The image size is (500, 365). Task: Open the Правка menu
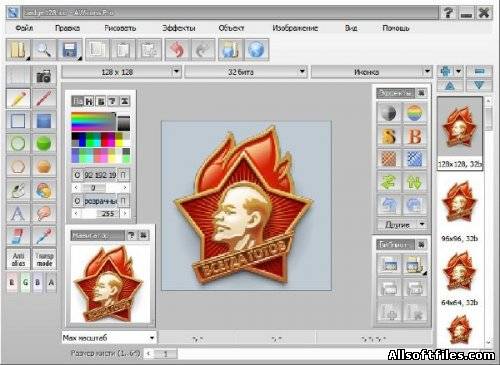point(67,28)
